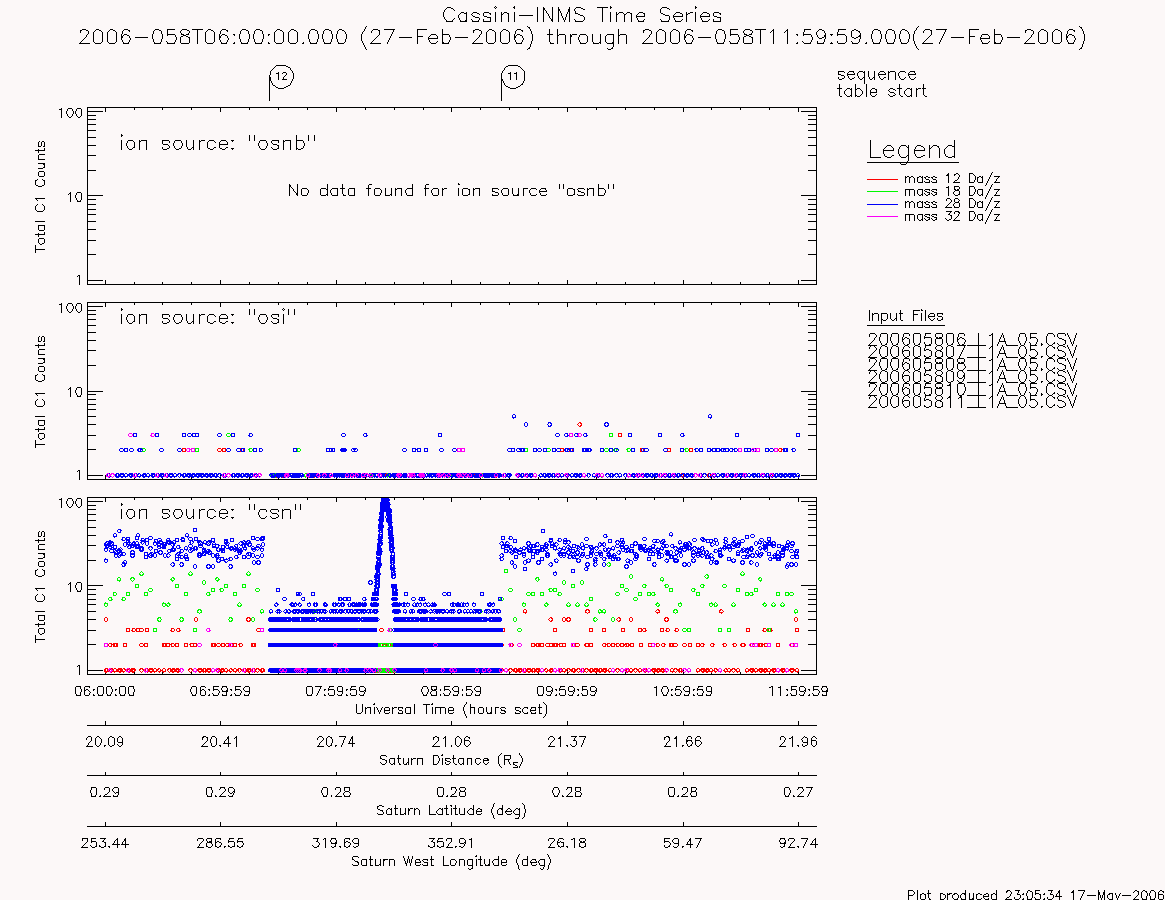Click the ion source "csn" panel label
The height and width of the screenshot is (900, 1165).
click(211, 512)
